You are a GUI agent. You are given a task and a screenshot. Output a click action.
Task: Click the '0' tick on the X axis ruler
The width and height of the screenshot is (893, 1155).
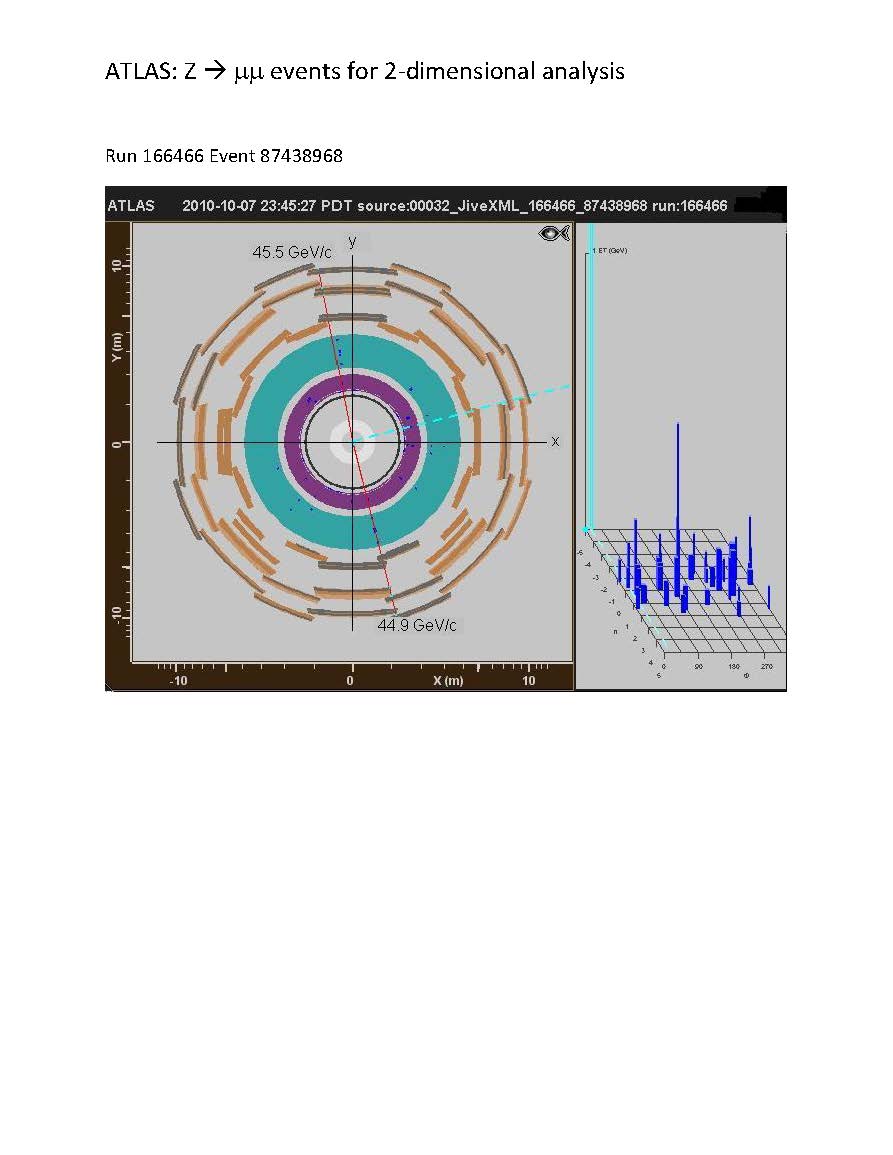(x=350, y=681)
